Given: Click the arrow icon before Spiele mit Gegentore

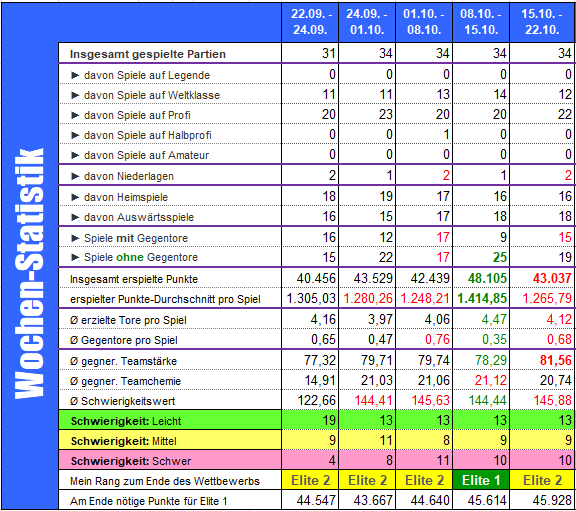Looking at the screenshot, I should (75, 238).
